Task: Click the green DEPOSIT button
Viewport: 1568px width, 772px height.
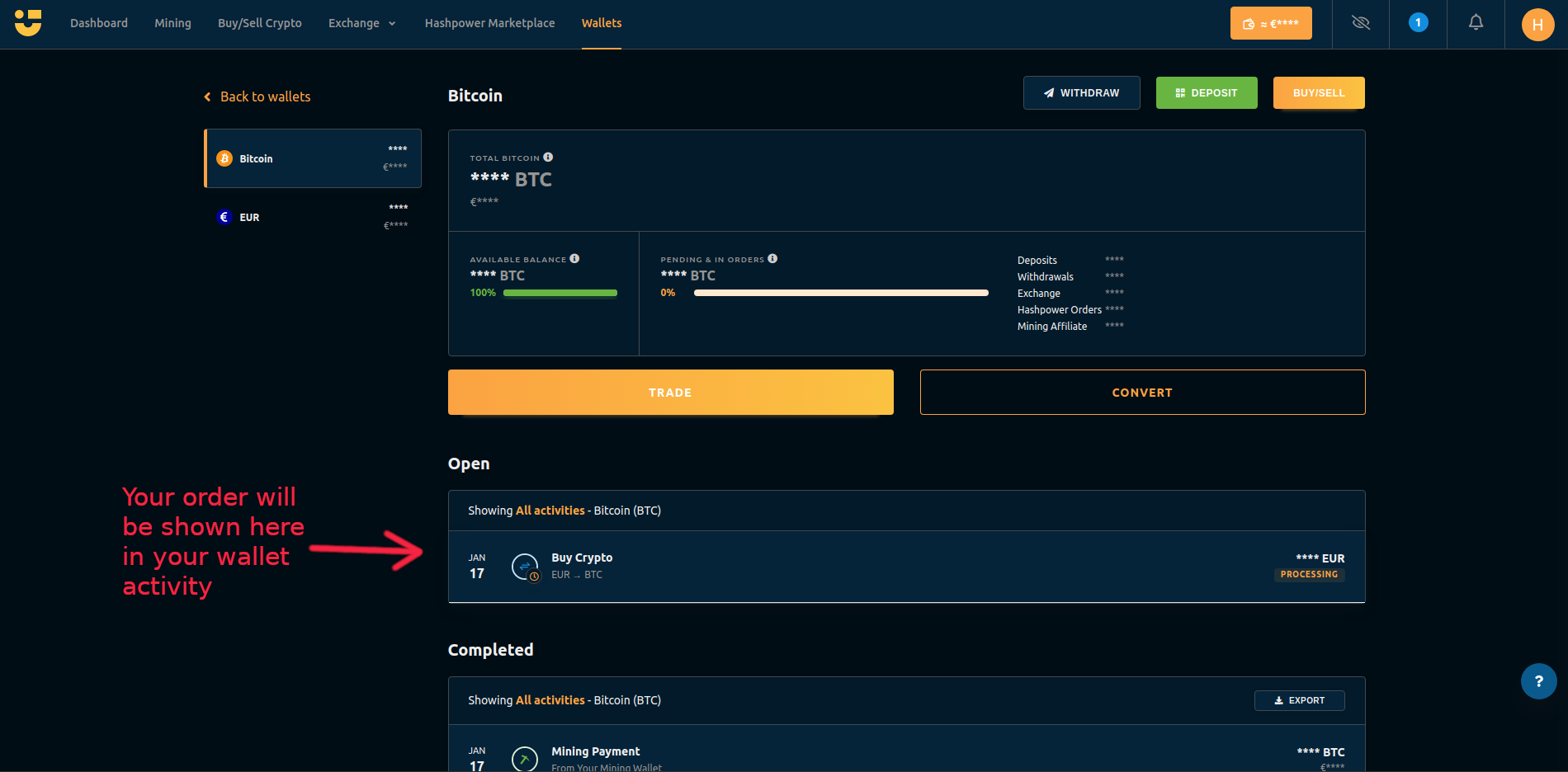Action: [x=1206, y=92]
